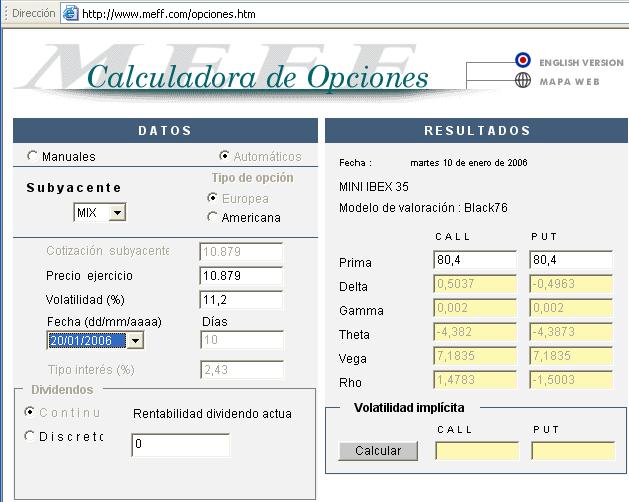This screenshot has height=502, width=629.
Task: Click the 'Tipo de opción' label
Action: 252,177
